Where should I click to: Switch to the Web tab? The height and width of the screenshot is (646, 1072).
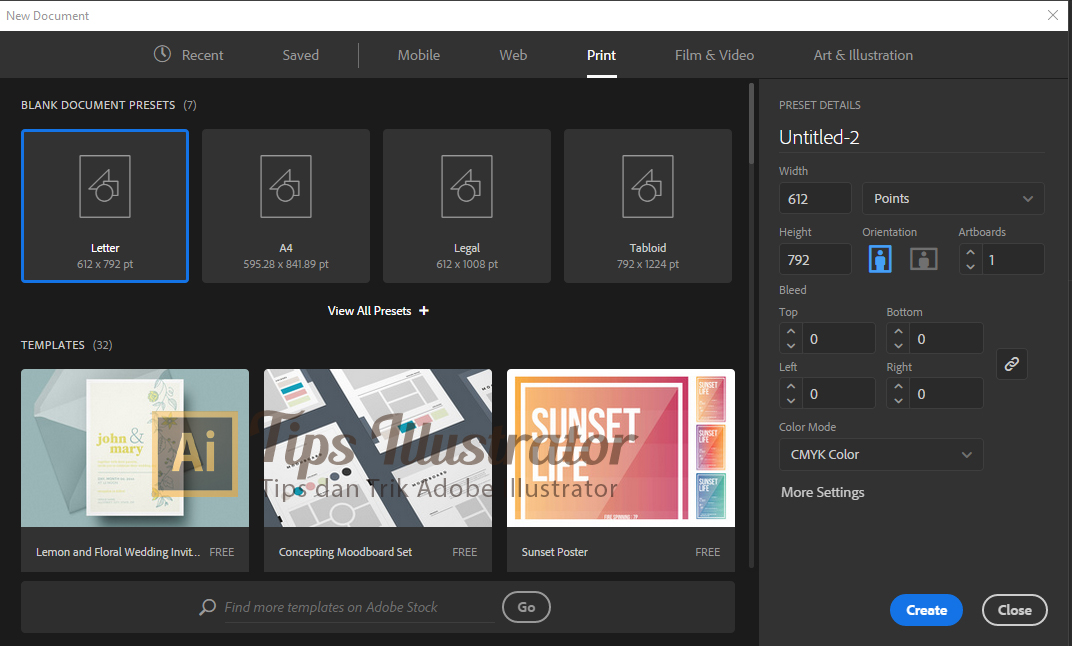pyautogui.click(x=513, y=55)
